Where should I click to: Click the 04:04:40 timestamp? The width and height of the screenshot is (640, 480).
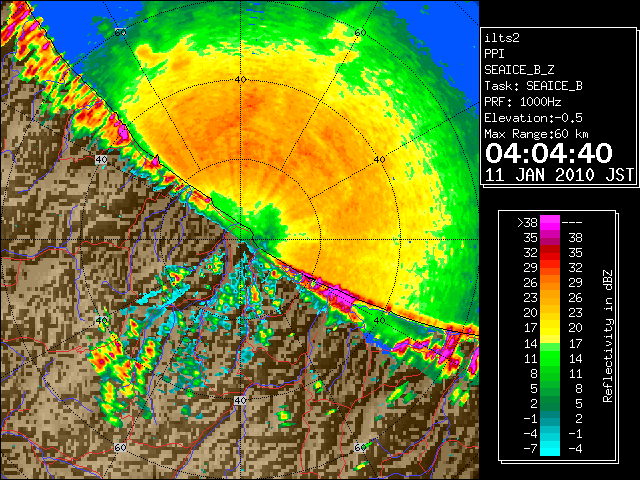click(x=549, y=153)
